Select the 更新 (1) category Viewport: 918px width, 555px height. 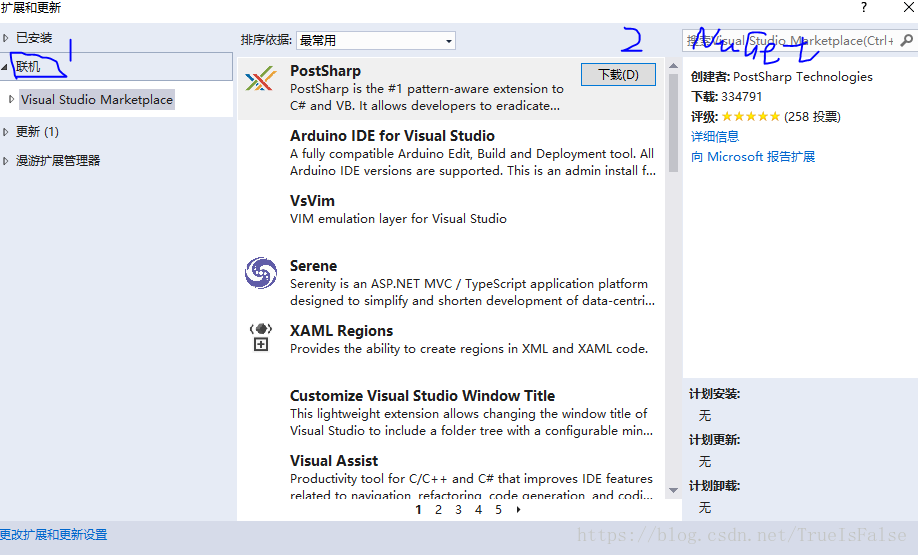click(x=37, y=132)
